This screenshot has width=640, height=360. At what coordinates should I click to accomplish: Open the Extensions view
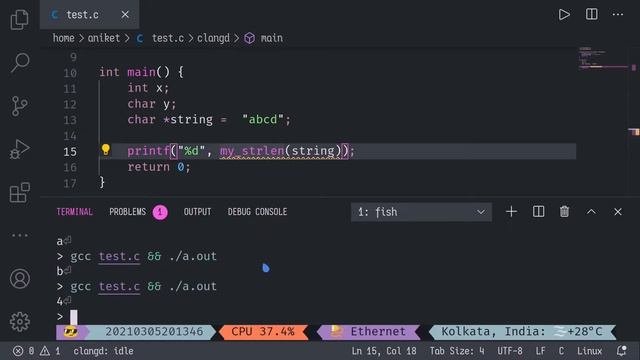point(20,192)
